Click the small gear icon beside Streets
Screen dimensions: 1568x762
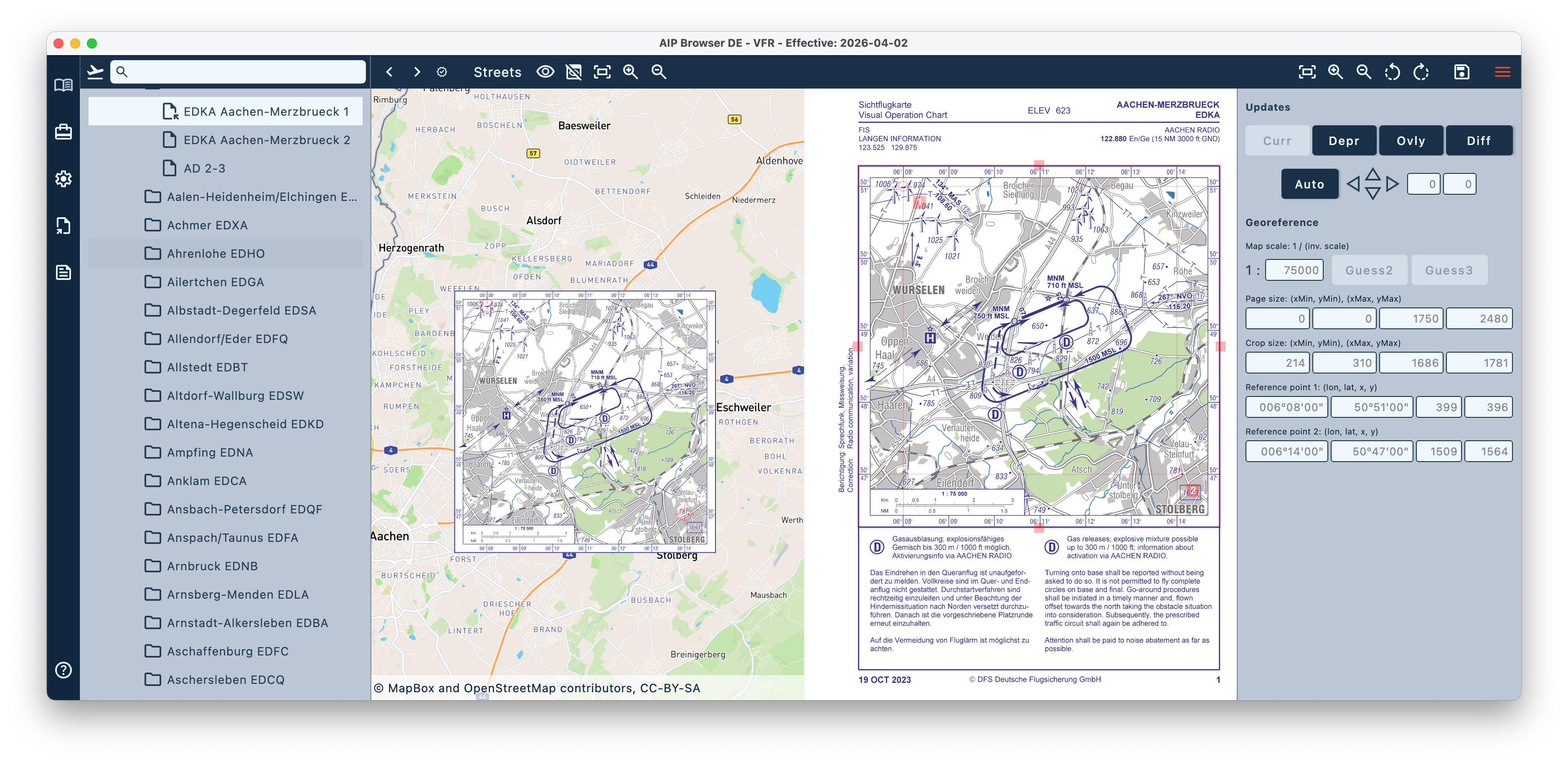(x=442, y=72)
